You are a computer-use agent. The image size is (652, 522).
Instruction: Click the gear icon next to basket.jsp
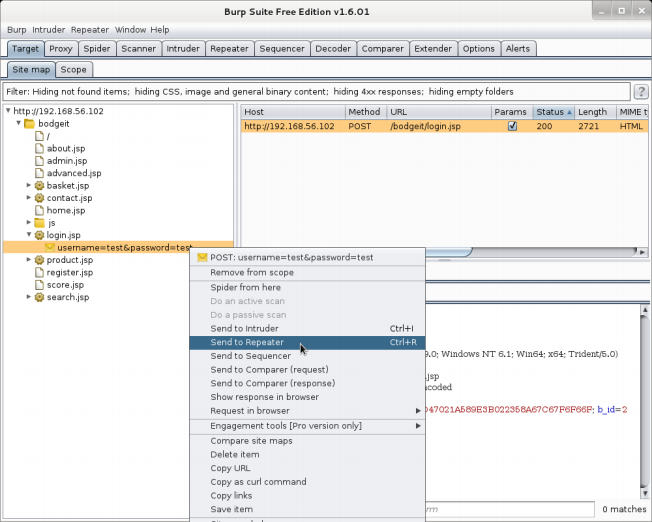(x=40, y=185)
